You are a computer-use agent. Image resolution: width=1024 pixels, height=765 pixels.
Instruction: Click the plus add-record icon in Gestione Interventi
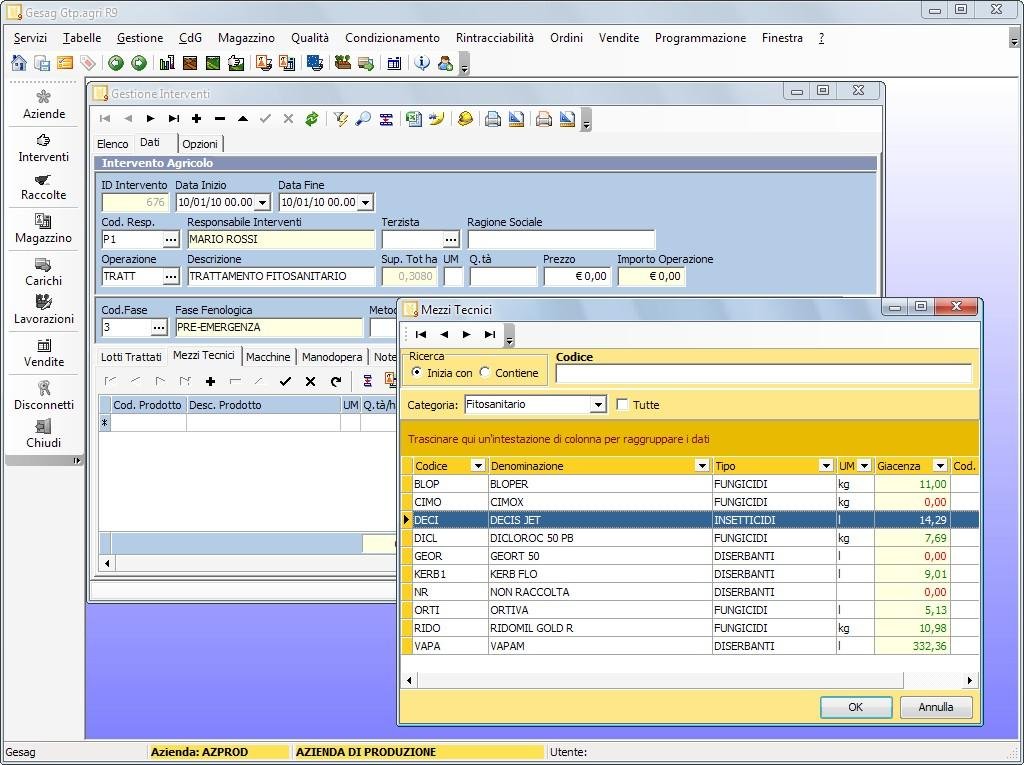coord(197,119)
